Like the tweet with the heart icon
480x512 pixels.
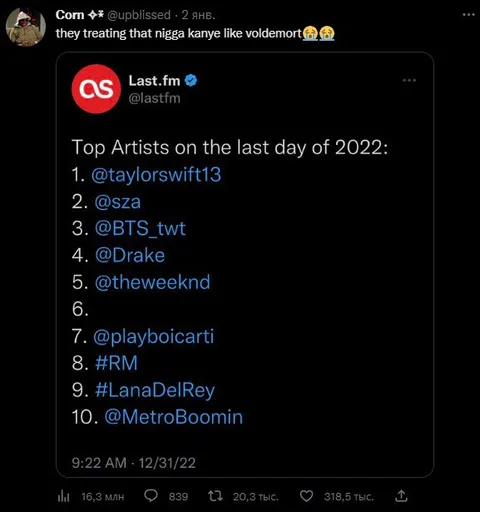[x=306, y=496]
